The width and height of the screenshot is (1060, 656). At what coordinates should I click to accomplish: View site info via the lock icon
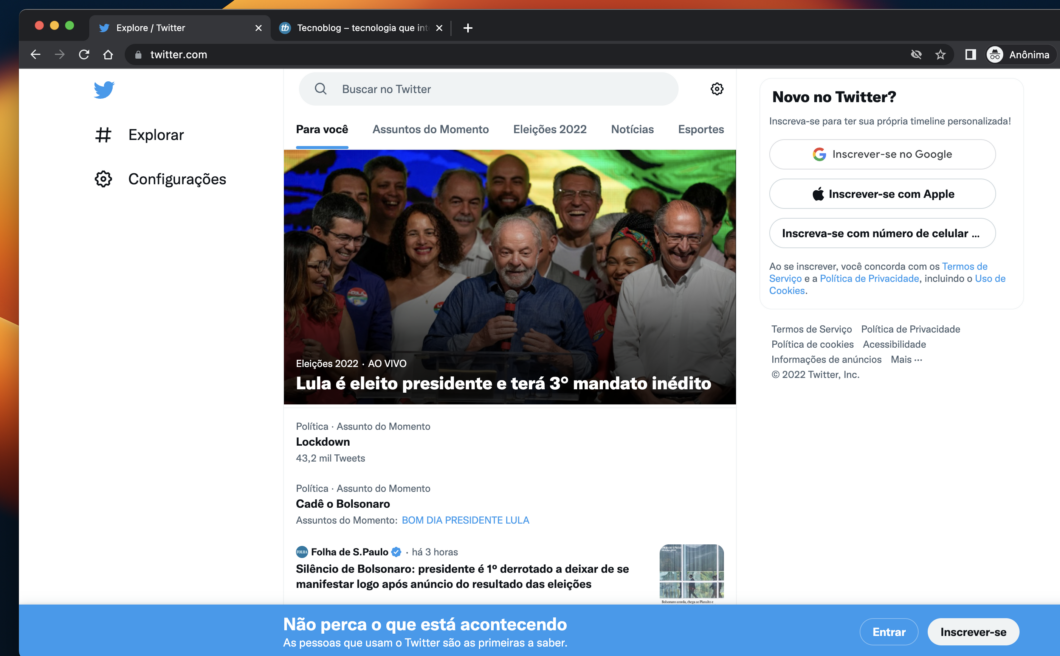pyautogui.click(x=138, y=55)
